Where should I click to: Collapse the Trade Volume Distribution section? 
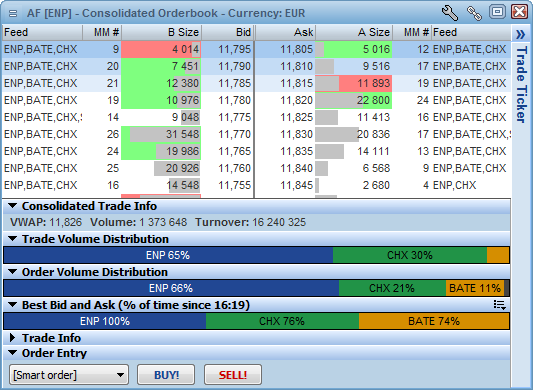(x=13, y=239)
